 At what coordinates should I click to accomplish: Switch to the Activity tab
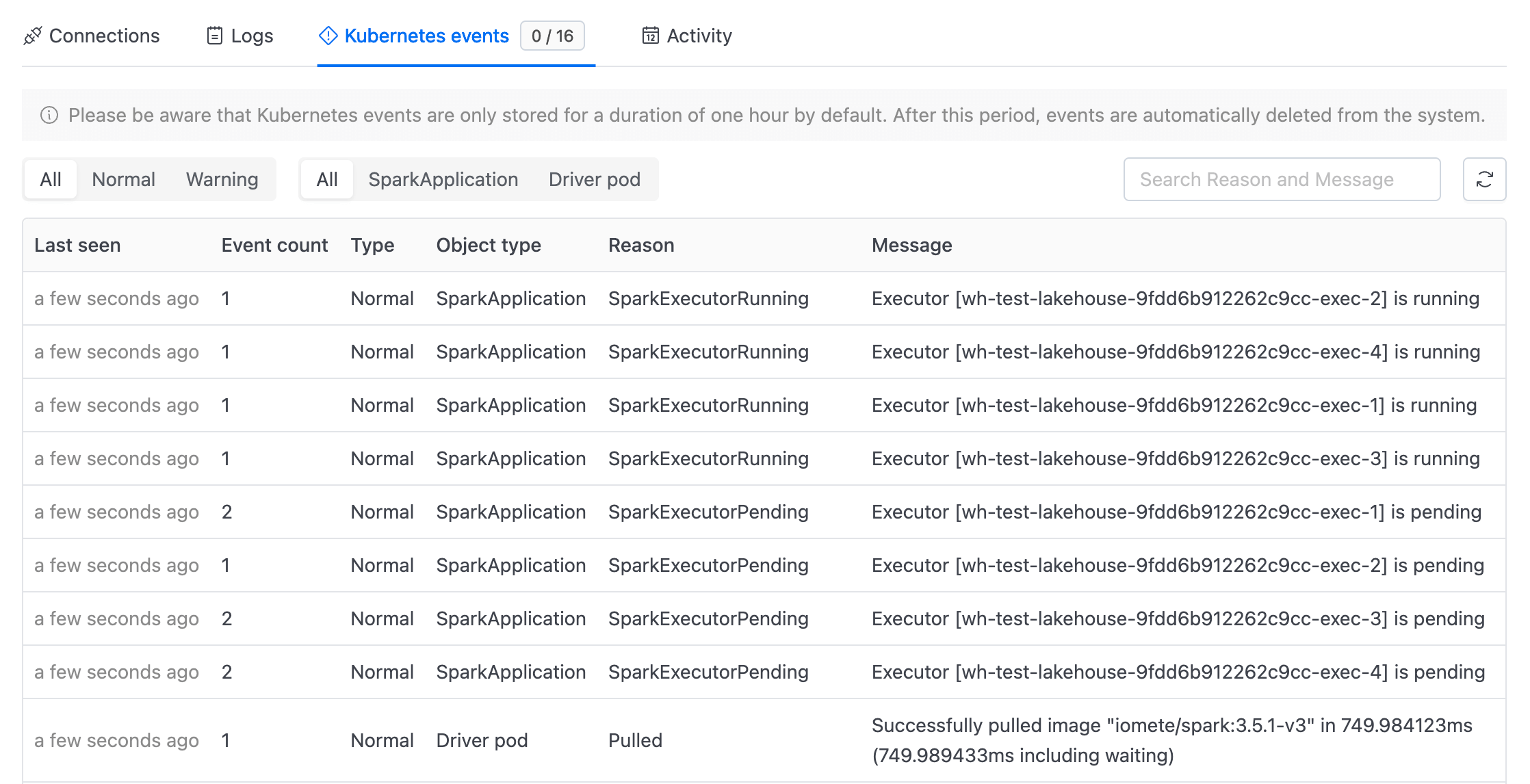click(686, 36)
